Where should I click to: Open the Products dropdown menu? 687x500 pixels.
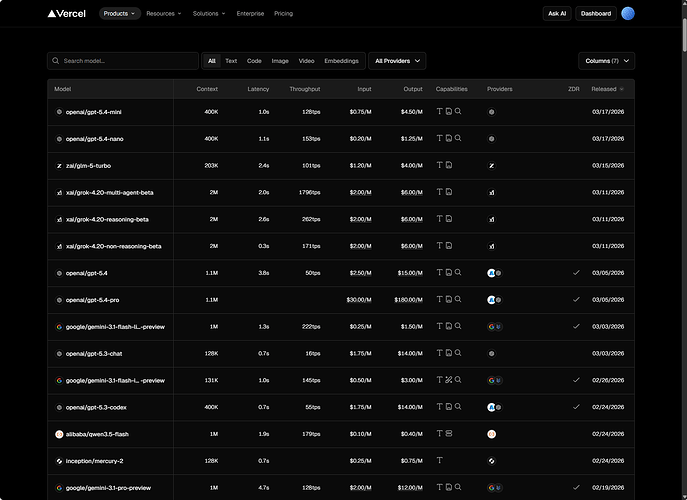120,14
